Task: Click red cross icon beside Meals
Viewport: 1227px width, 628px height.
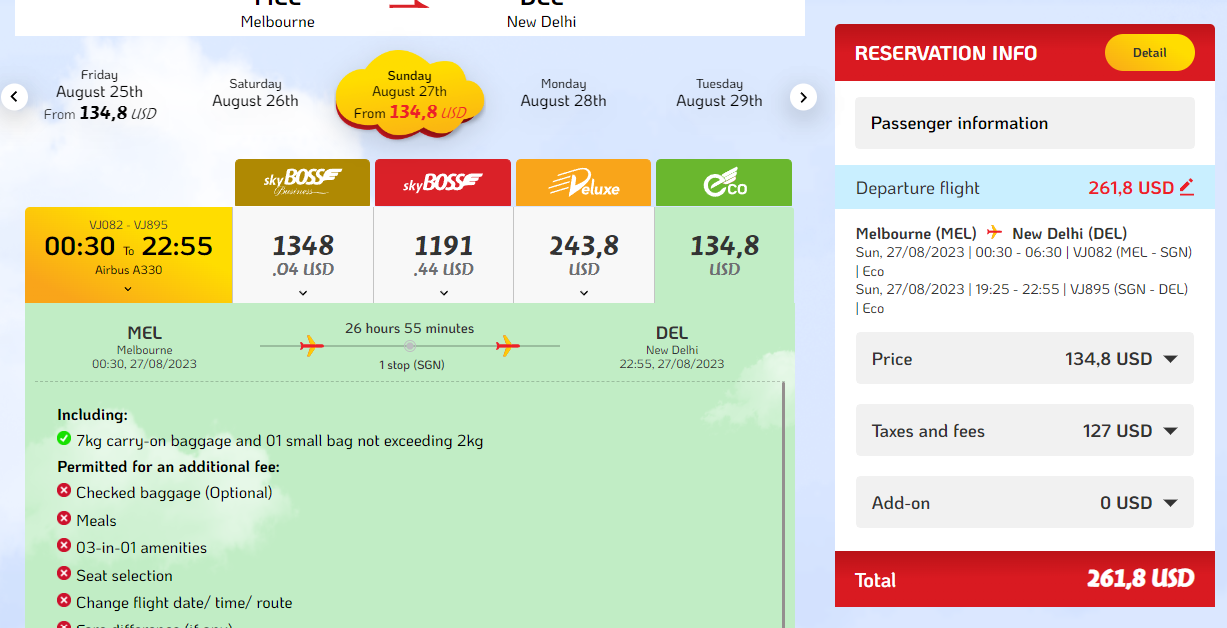Action: click(64, 519)
